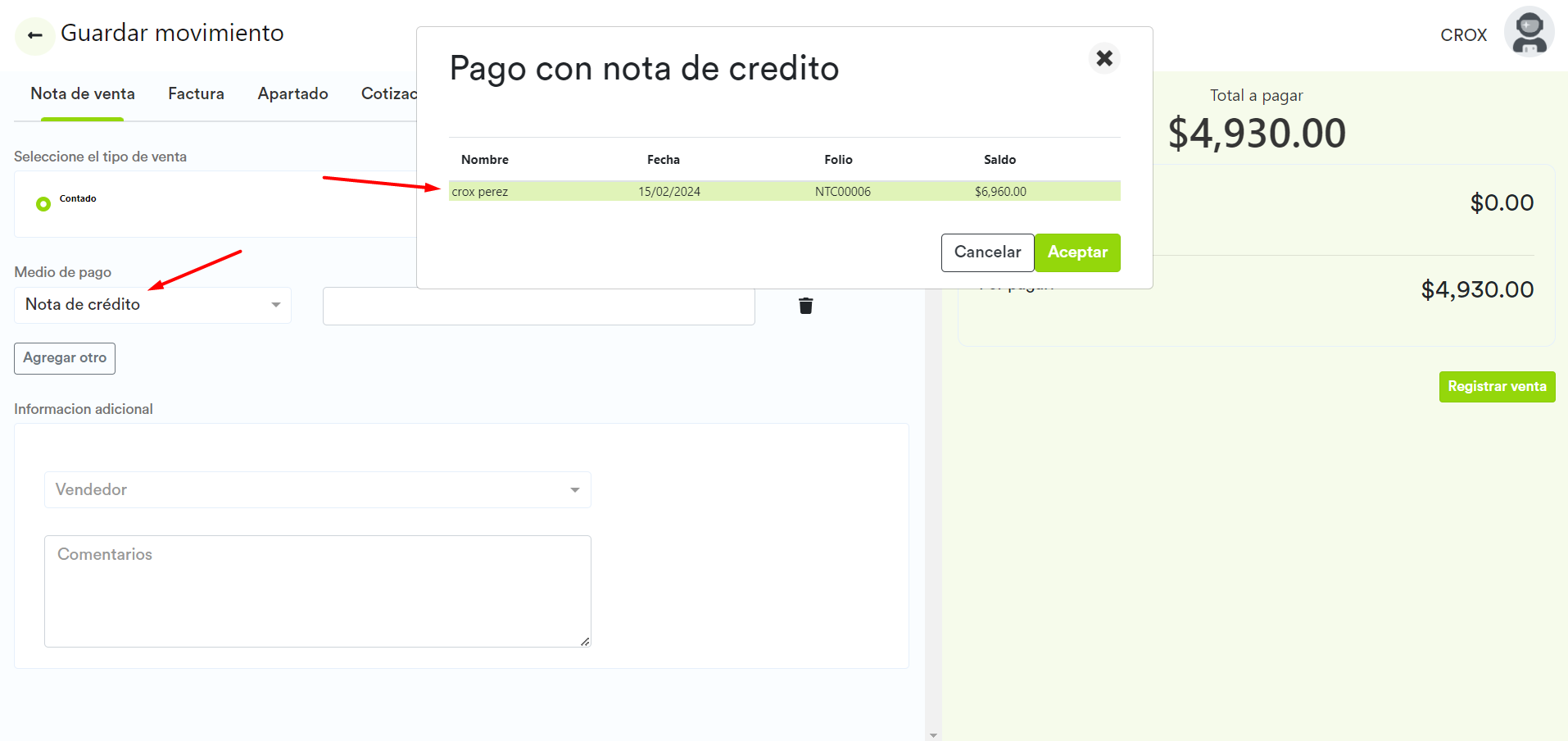The width and height of the screenshot is (1568, 741).
Task: Select the crox perez credit note row
Action: tap(784, 192)
